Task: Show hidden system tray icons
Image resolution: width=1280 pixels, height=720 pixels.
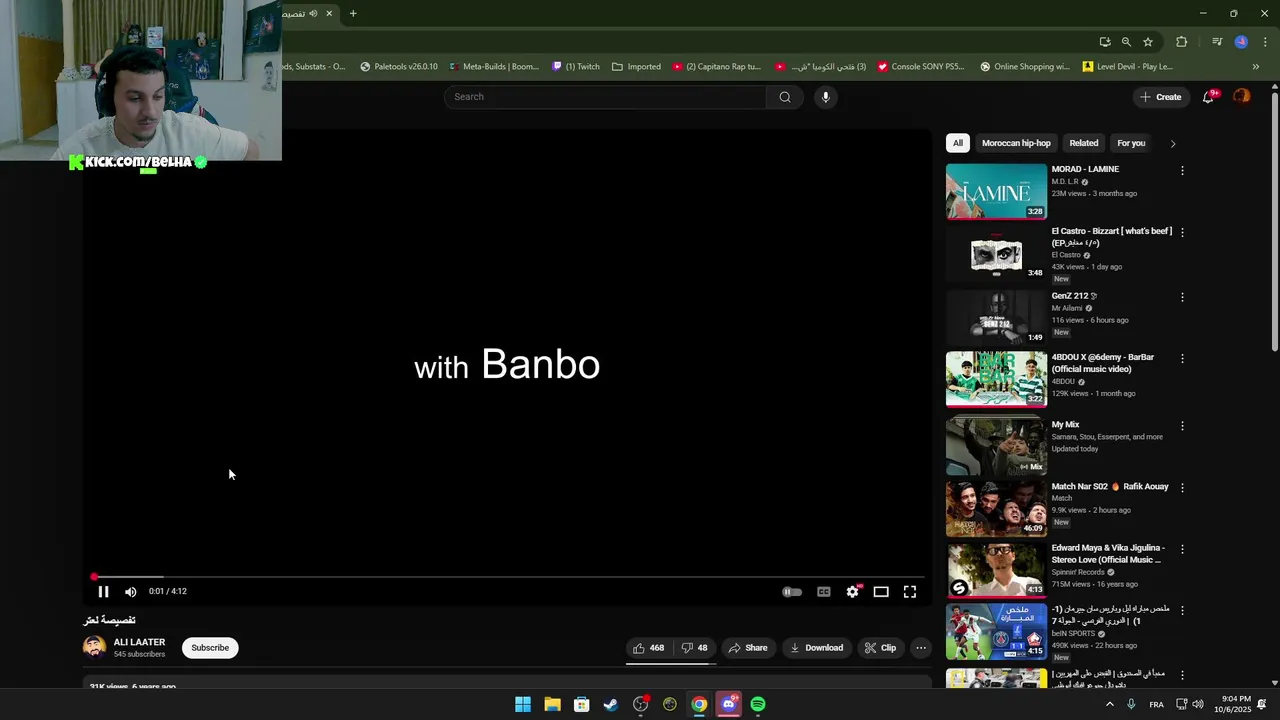Action: pos(1109,704)
